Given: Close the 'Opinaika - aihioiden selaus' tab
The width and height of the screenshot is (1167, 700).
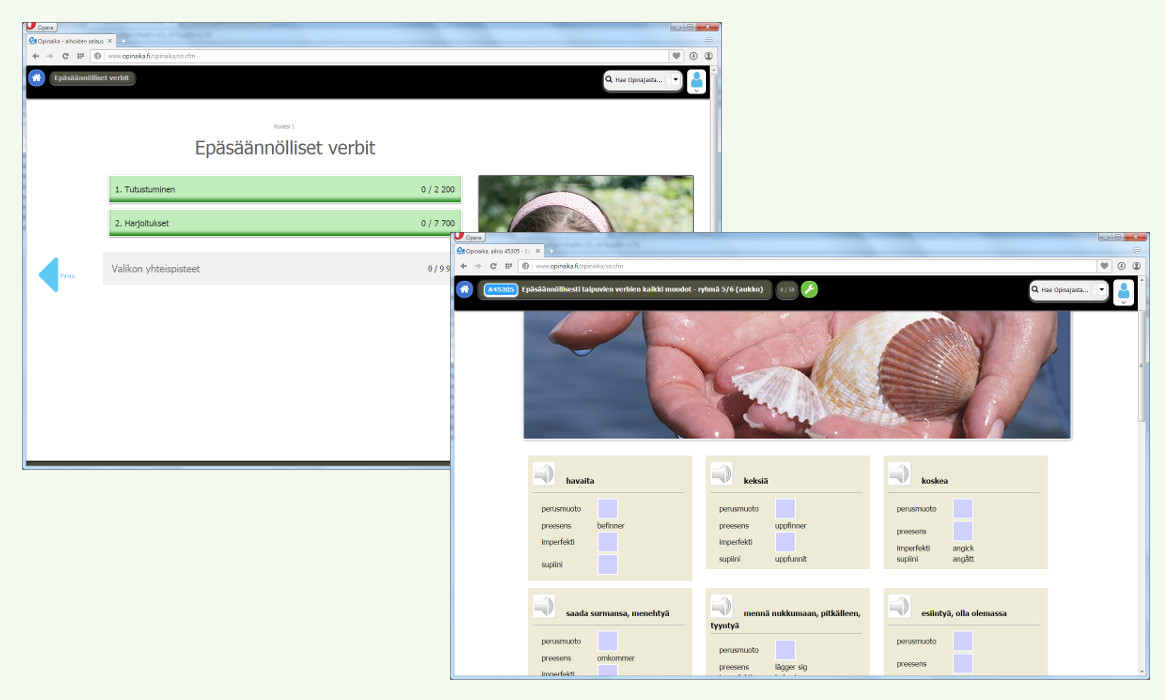Looking at the screenshot, I should tap(110, 41).
